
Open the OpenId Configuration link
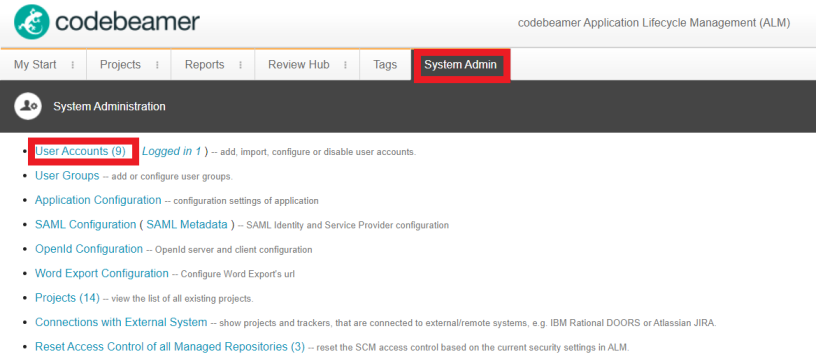89,249
